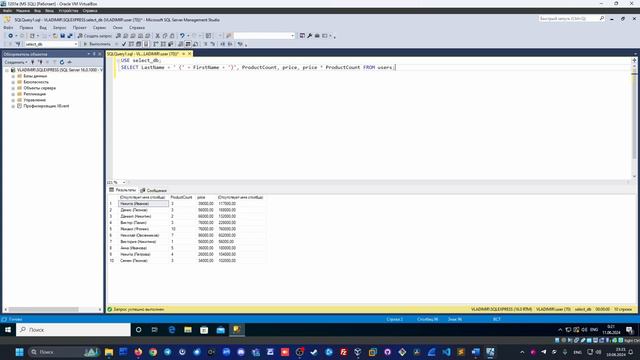Expand the Профилировщик XEvent tree node

click(x=13, y=106)
